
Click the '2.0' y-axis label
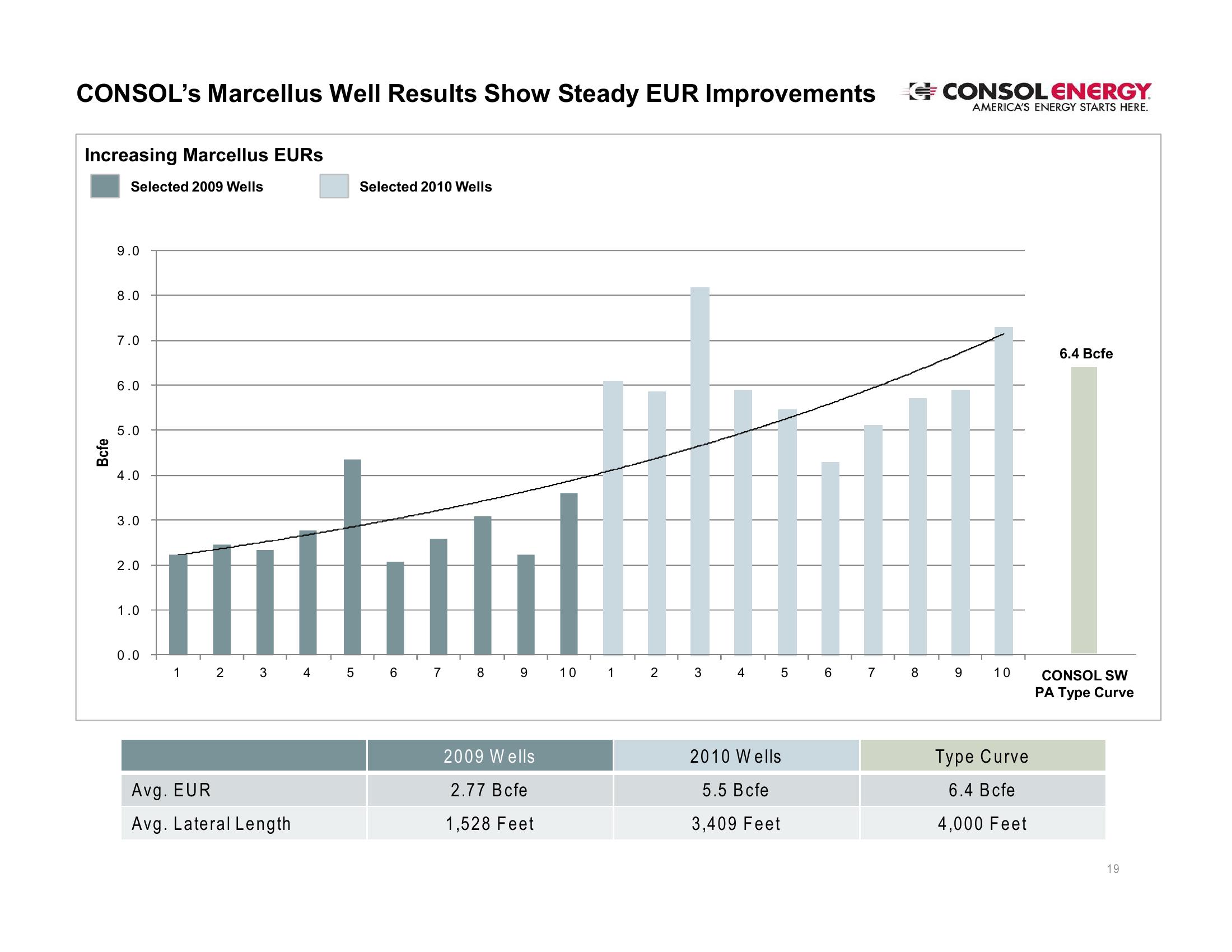click(128, 566)
